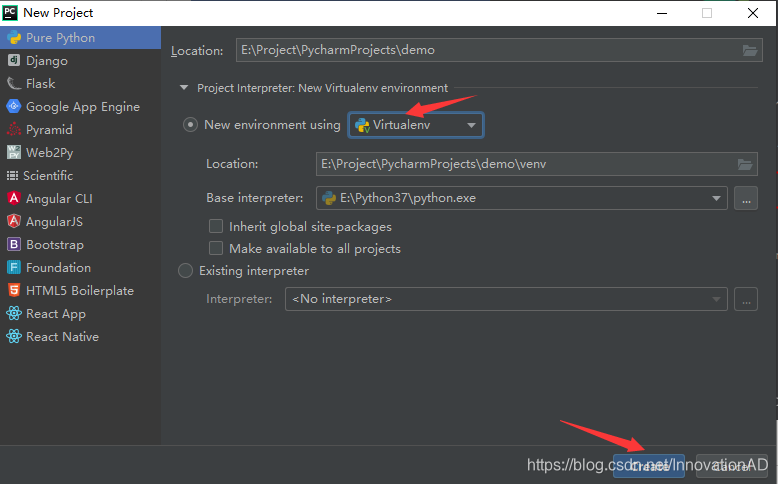Browse folder for venv Location
This screenshot has width=778, height=484.
(745, 164)
